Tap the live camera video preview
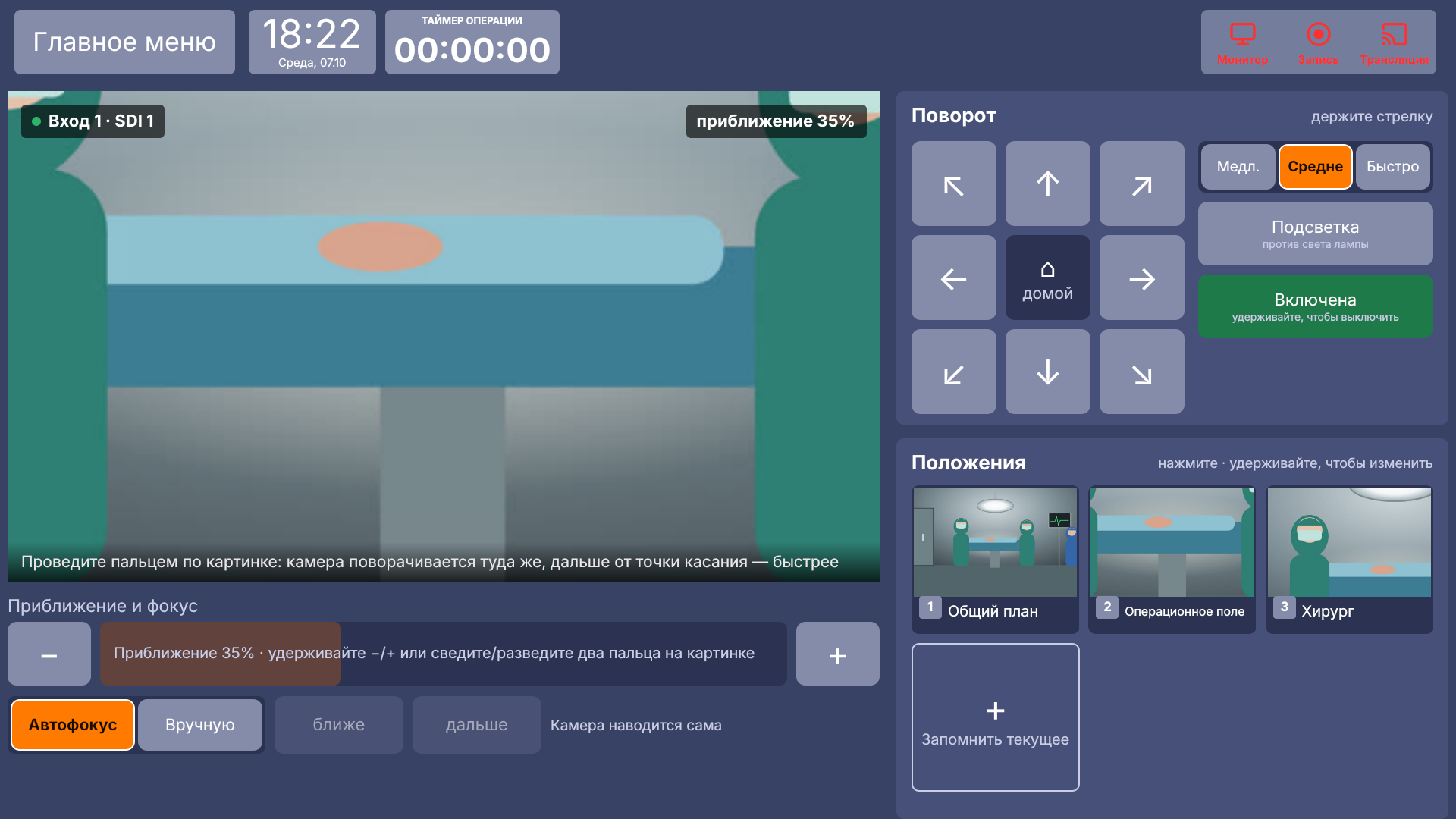This screenshot has width=1456, height=819. pos(444,337)
